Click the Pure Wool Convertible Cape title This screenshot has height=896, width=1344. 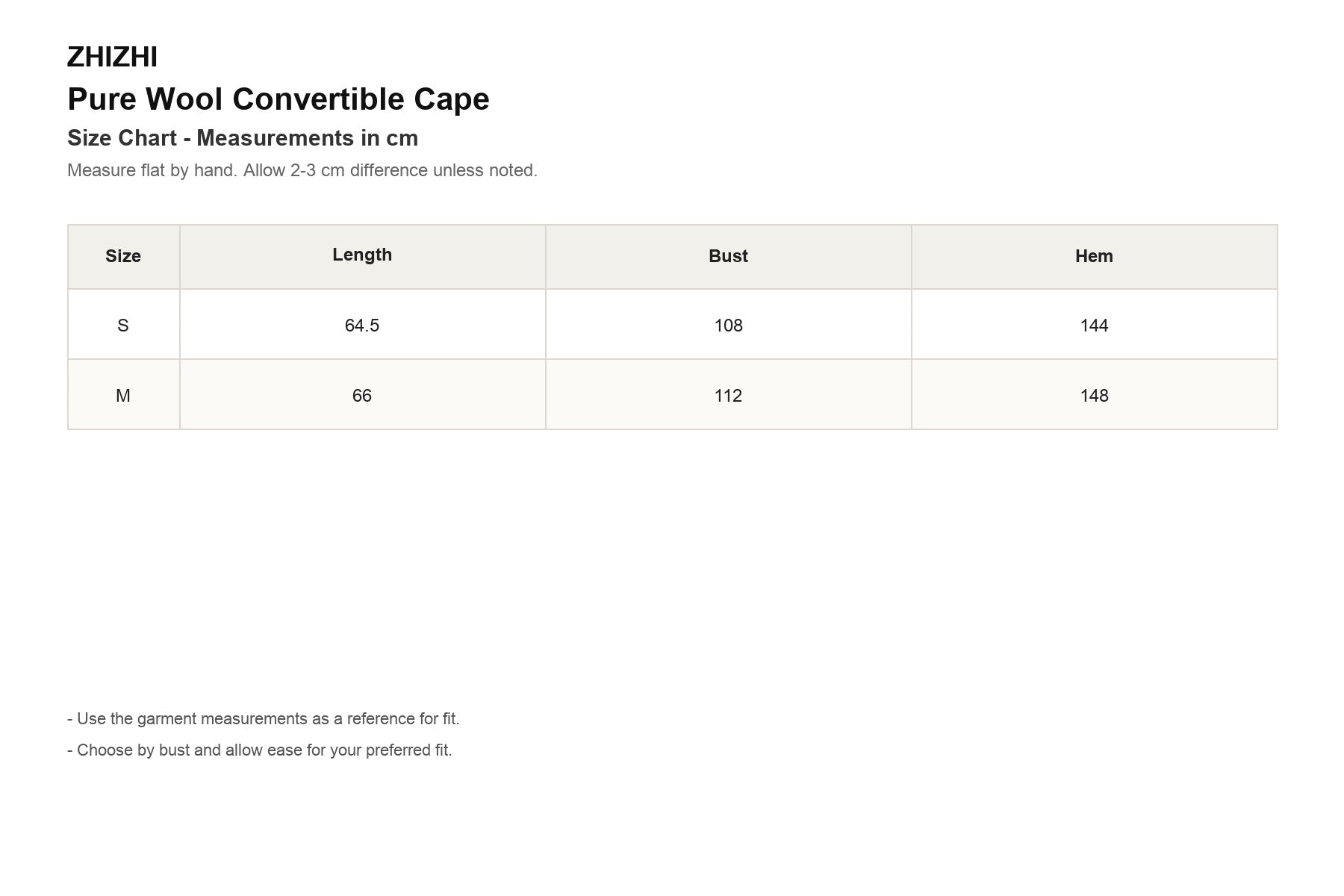[279, 99]
